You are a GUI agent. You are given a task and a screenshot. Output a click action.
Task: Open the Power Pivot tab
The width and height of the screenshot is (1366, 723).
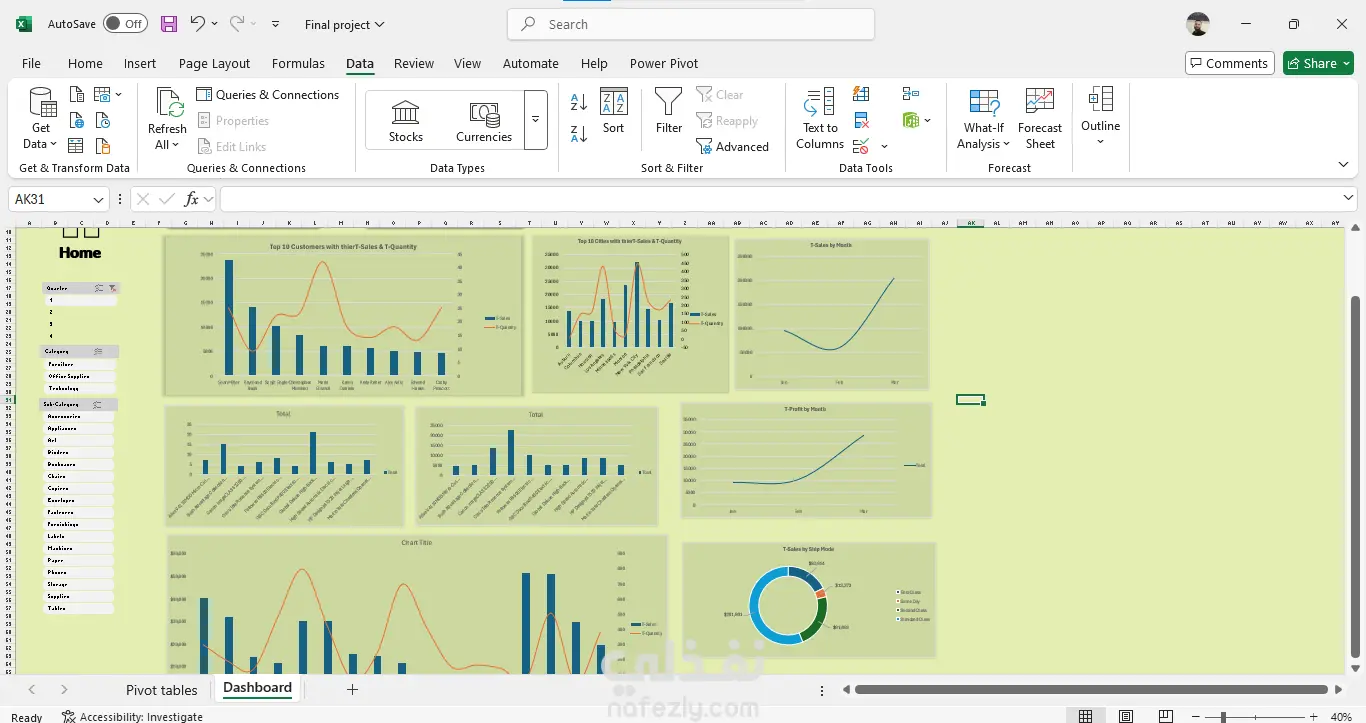coord(664,63)
